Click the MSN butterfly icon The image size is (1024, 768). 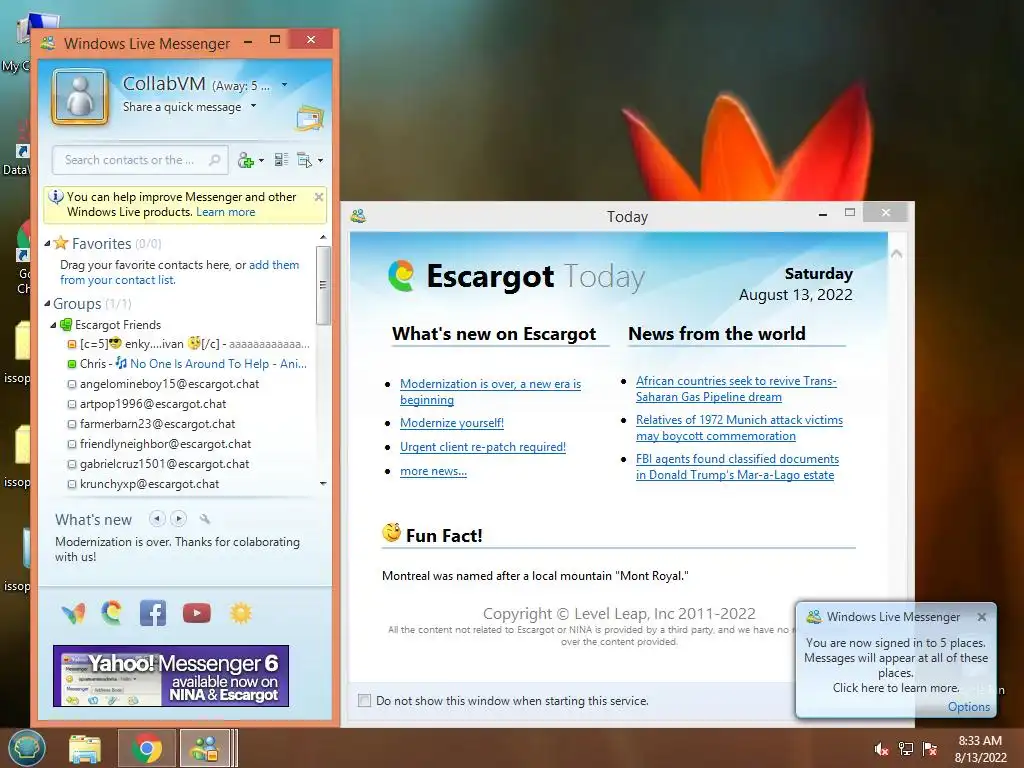click(73, 613)
